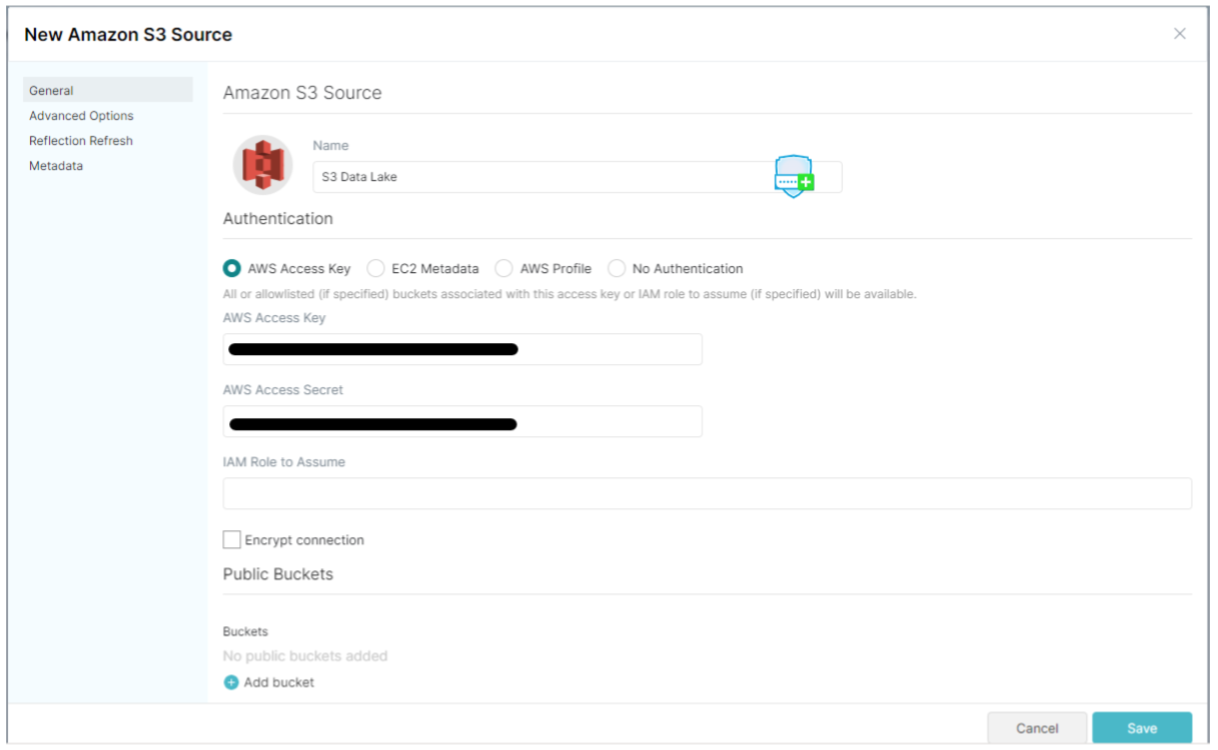Image resolution: width=1218 pixels, height=750 pixels.
Task: Click the Public Buckets section heading
Action: [278, 574]
